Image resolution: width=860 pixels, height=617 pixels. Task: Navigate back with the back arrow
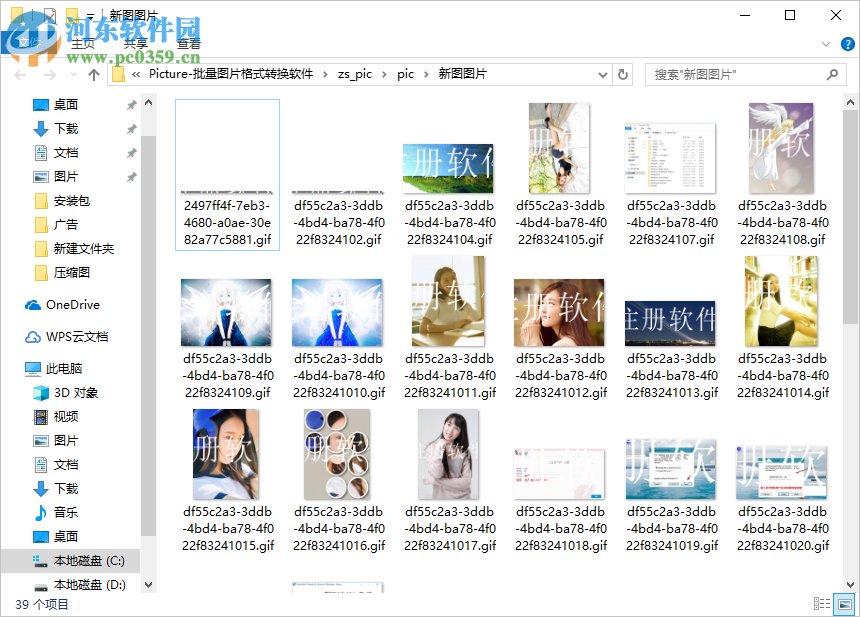(21, 74)
